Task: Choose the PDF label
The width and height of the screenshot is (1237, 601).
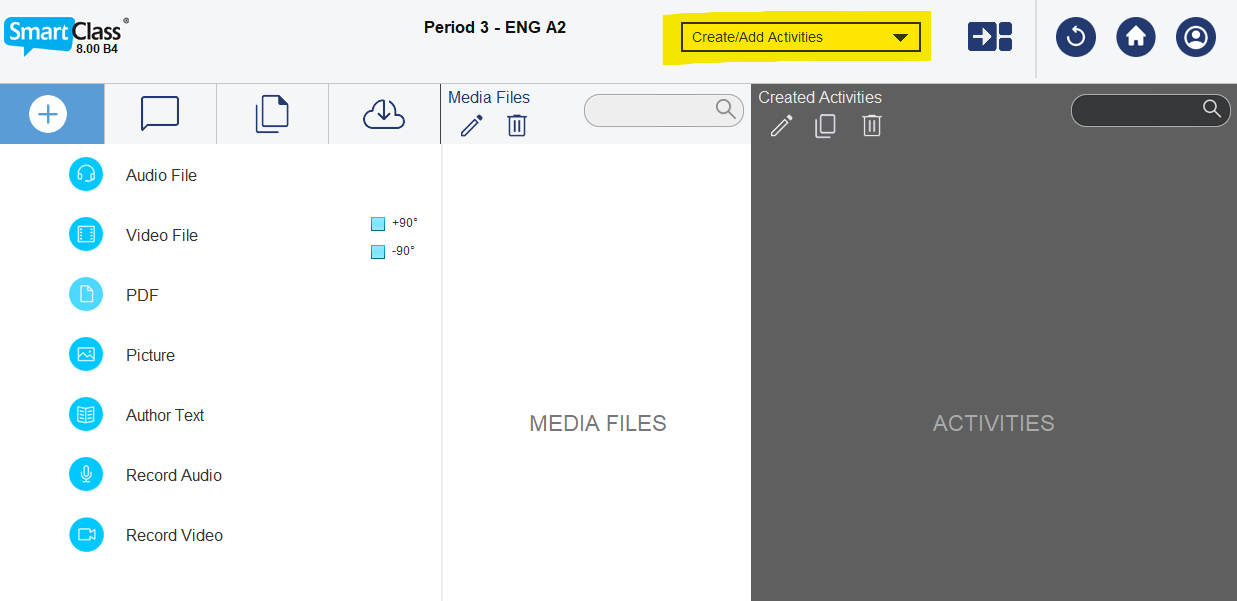Action: pyautogui.click(x=142, y=295)
